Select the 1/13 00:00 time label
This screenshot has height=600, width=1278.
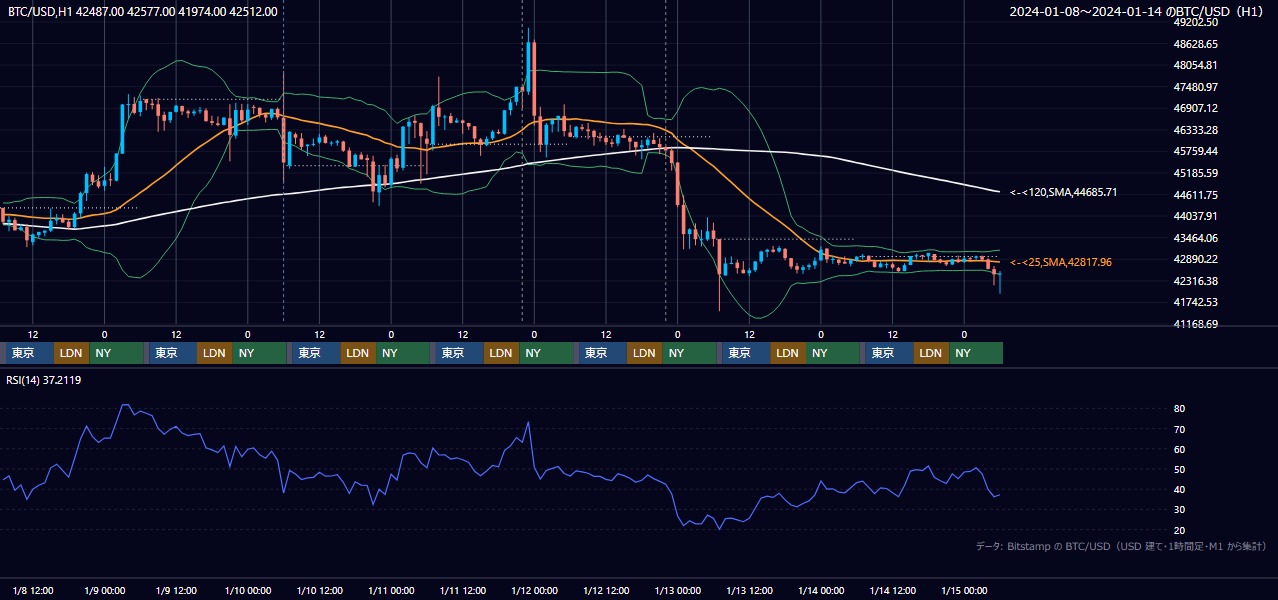pos(677,590)
